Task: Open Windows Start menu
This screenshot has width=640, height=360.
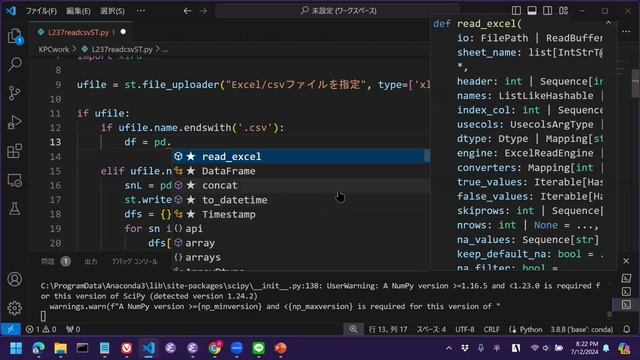Action: 16,348
